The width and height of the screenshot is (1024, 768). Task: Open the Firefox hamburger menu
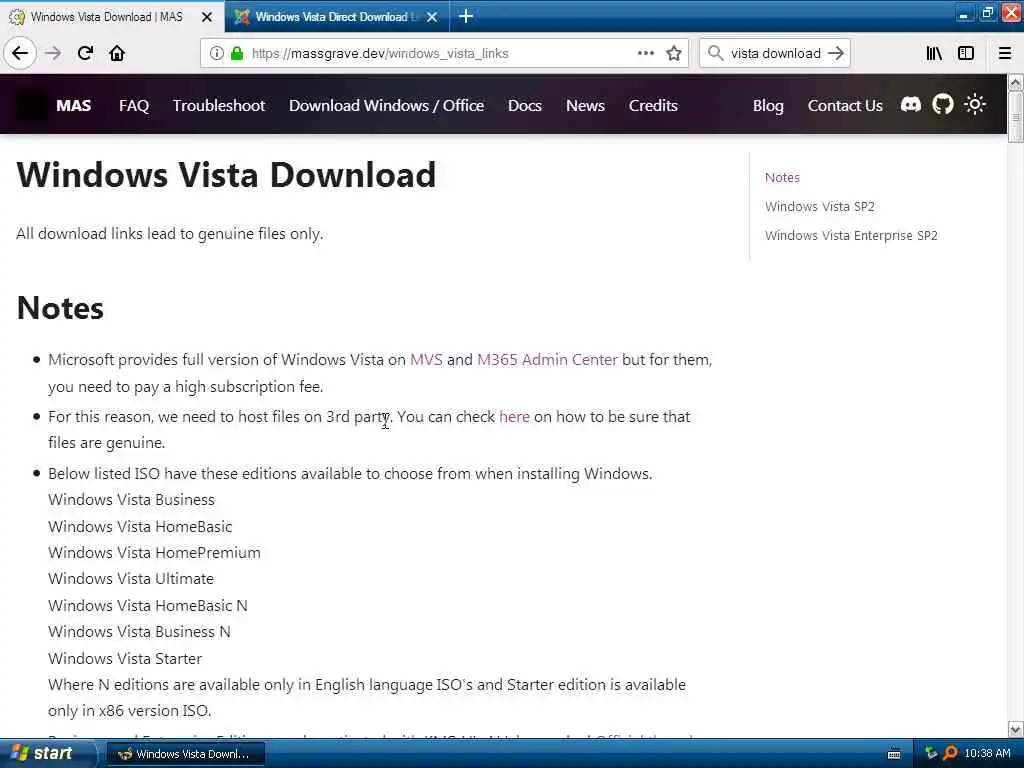[1005, 53]
